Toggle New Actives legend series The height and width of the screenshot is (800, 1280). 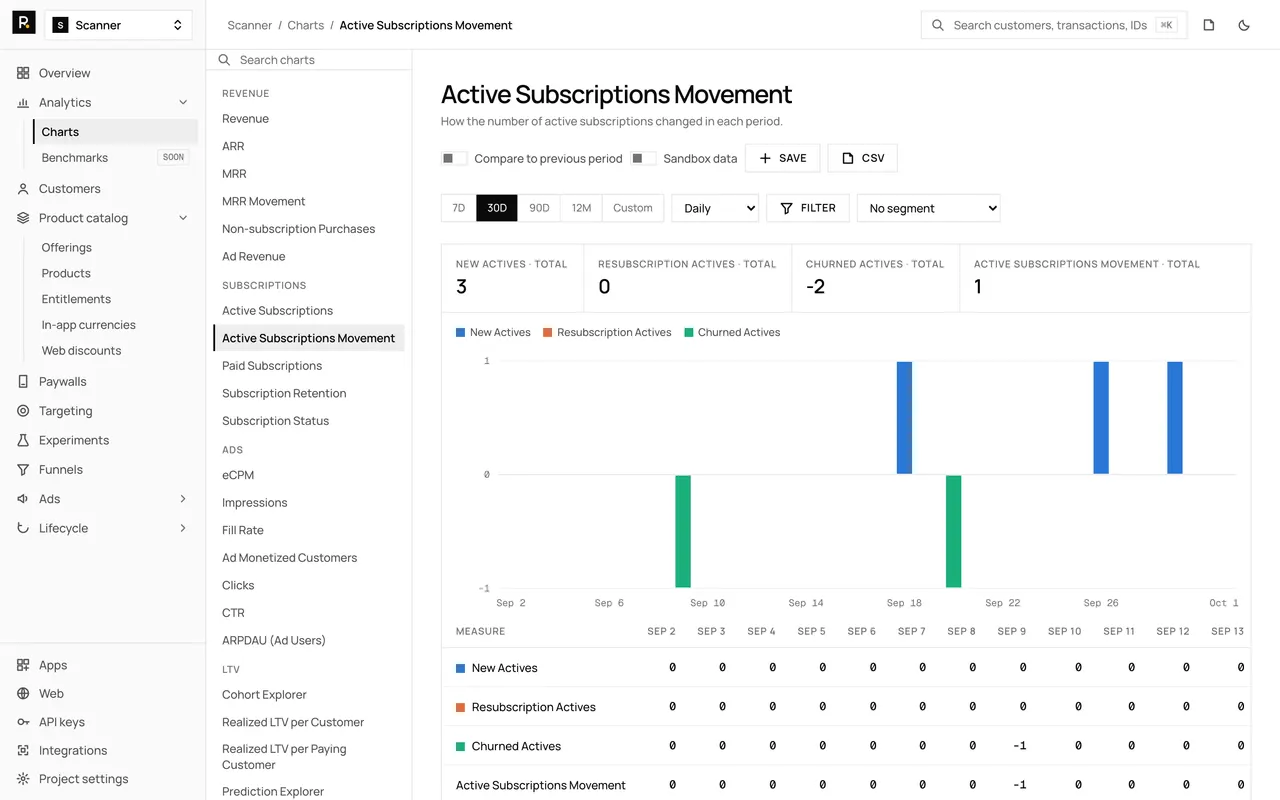tap(493, 332)
